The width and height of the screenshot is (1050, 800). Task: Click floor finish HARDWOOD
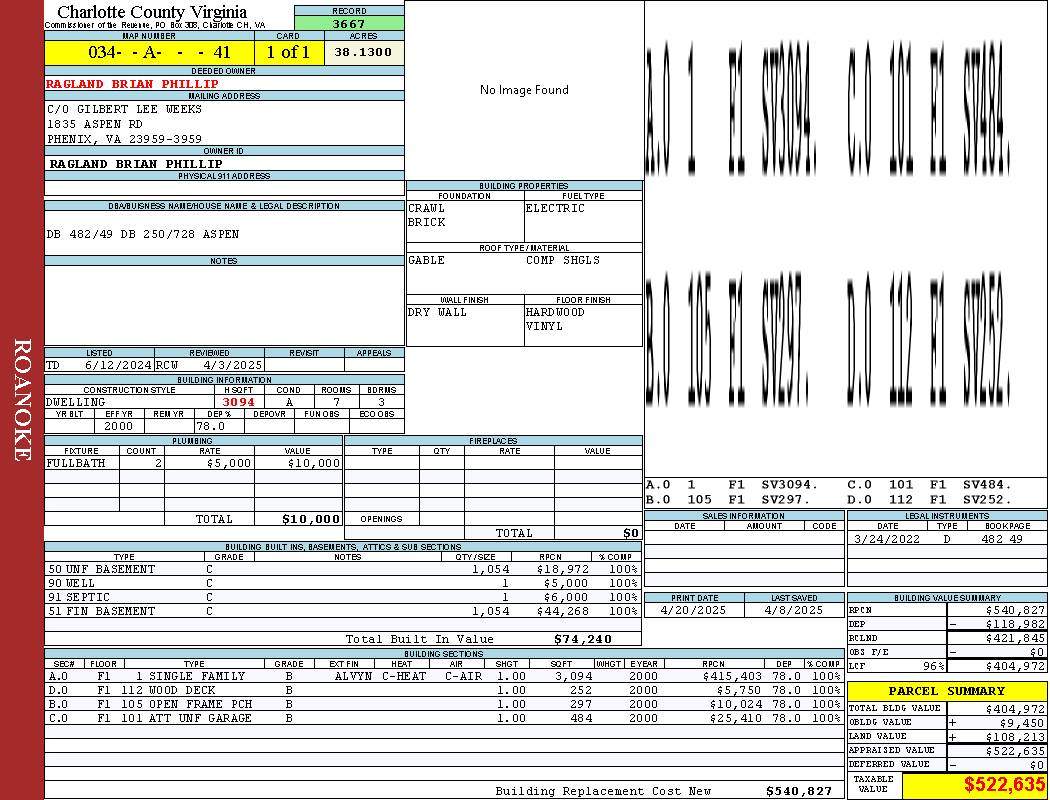[555, 312]
